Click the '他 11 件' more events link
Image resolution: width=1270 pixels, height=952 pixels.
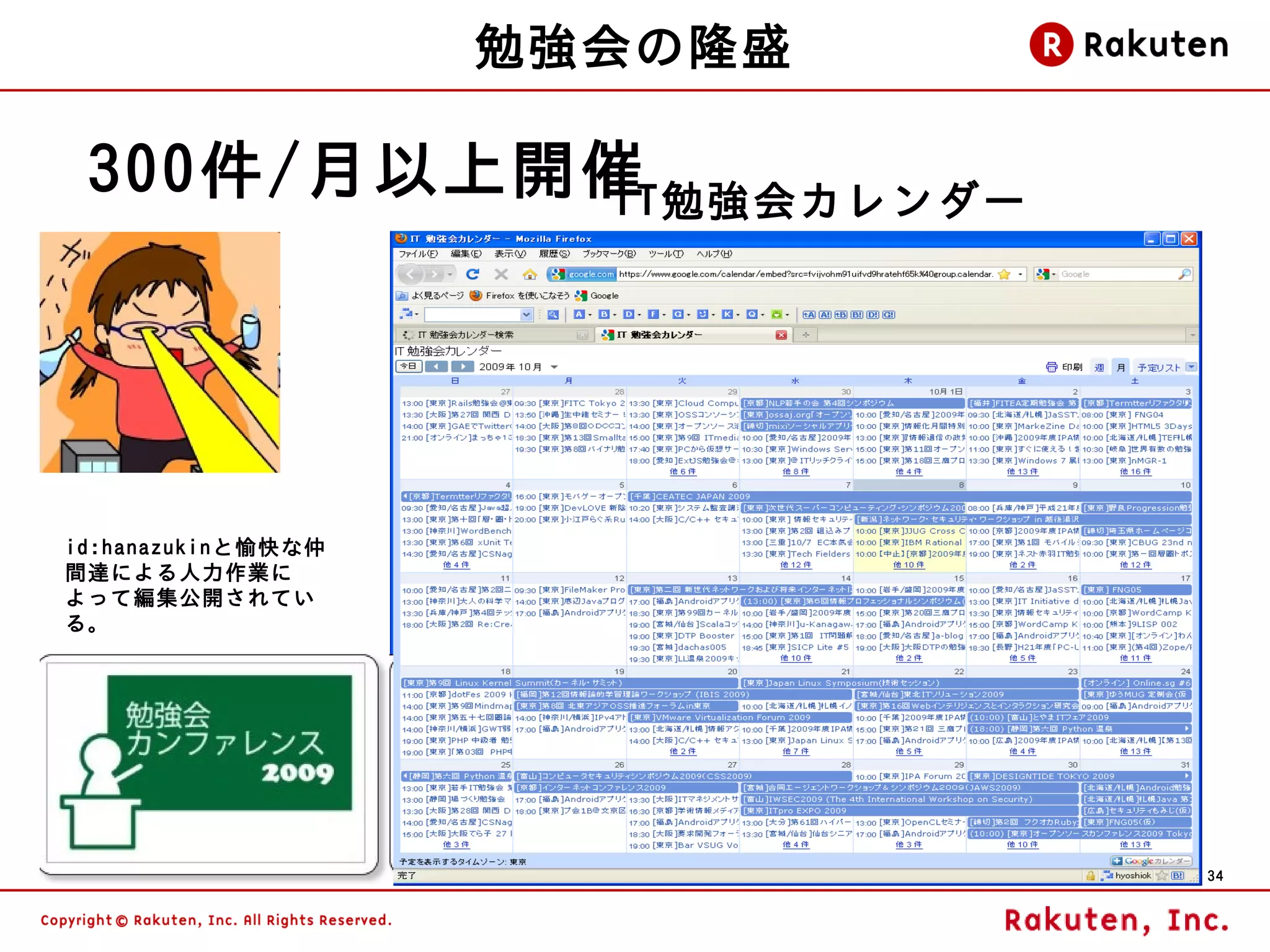coord(1135,658)
